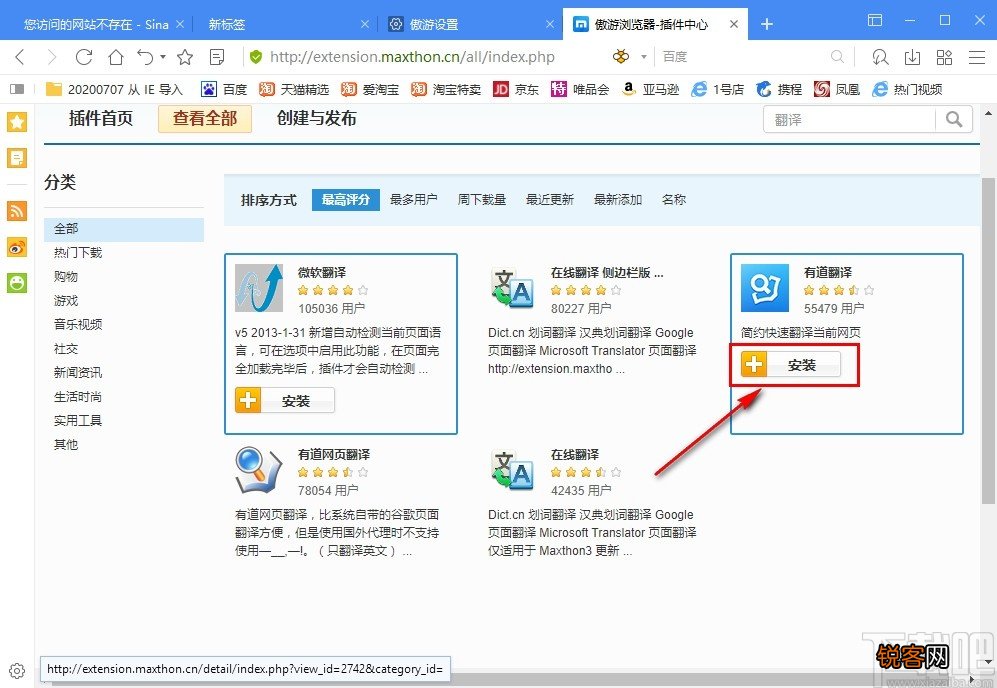Open the 天猫精选 bookmark
997x688 pixels.
294,89
